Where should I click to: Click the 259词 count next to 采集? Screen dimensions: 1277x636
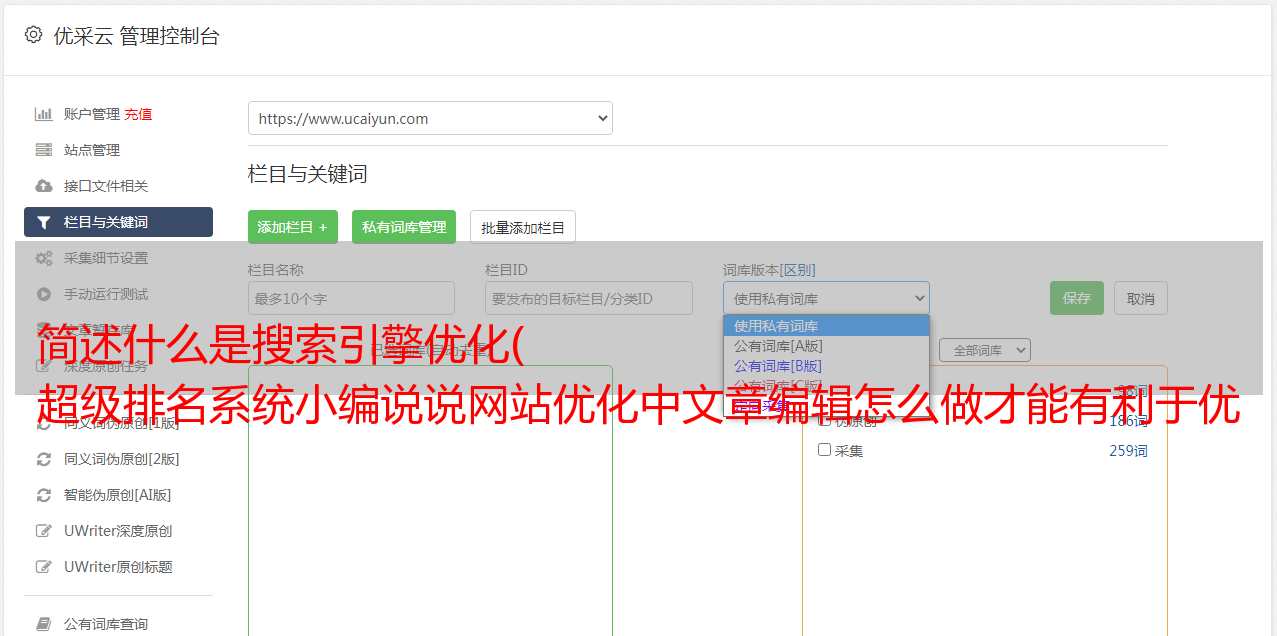click(x=1128, y=451)
